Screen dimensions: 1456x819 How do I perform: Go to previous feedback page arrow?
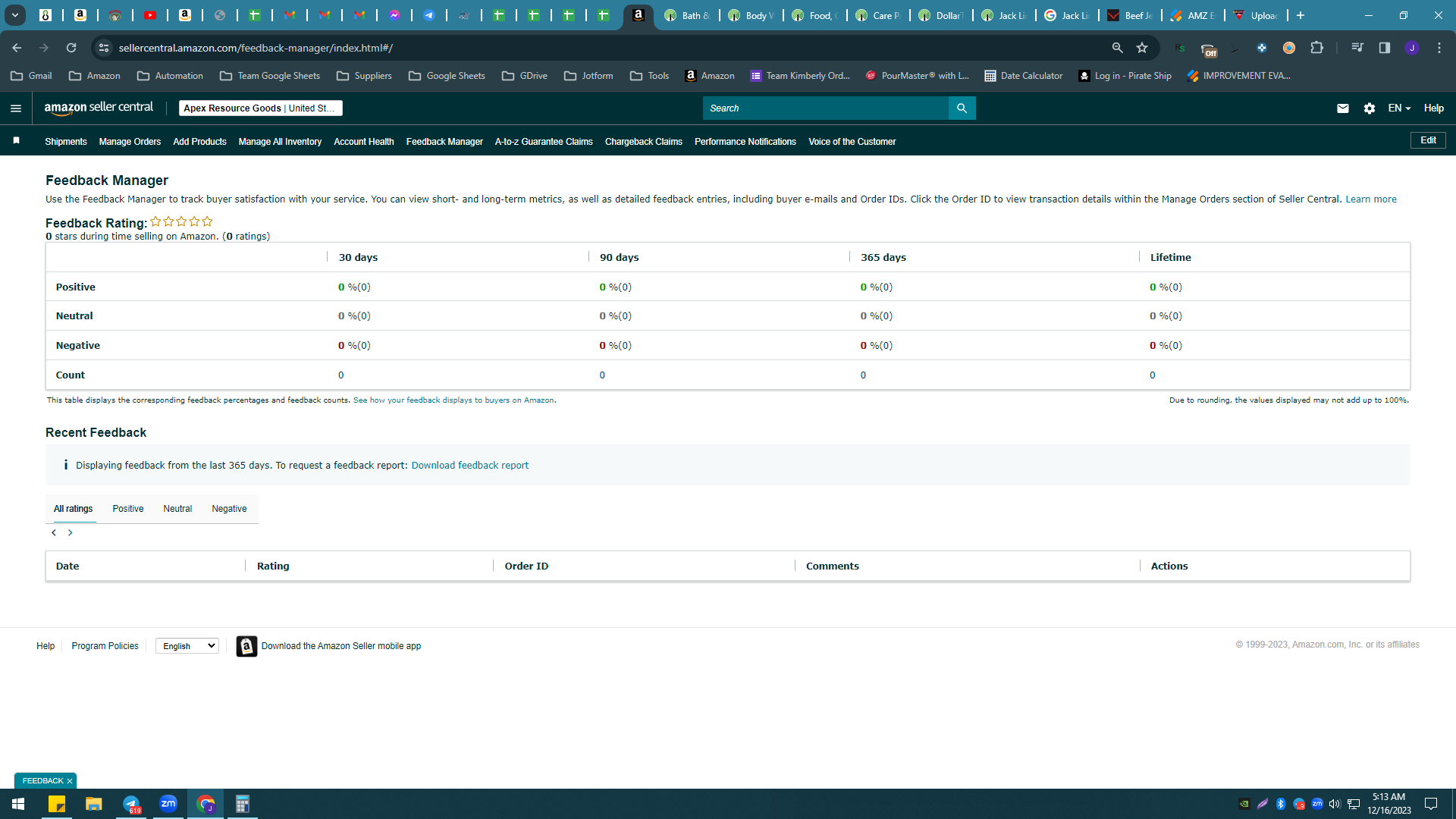(54, 533)
